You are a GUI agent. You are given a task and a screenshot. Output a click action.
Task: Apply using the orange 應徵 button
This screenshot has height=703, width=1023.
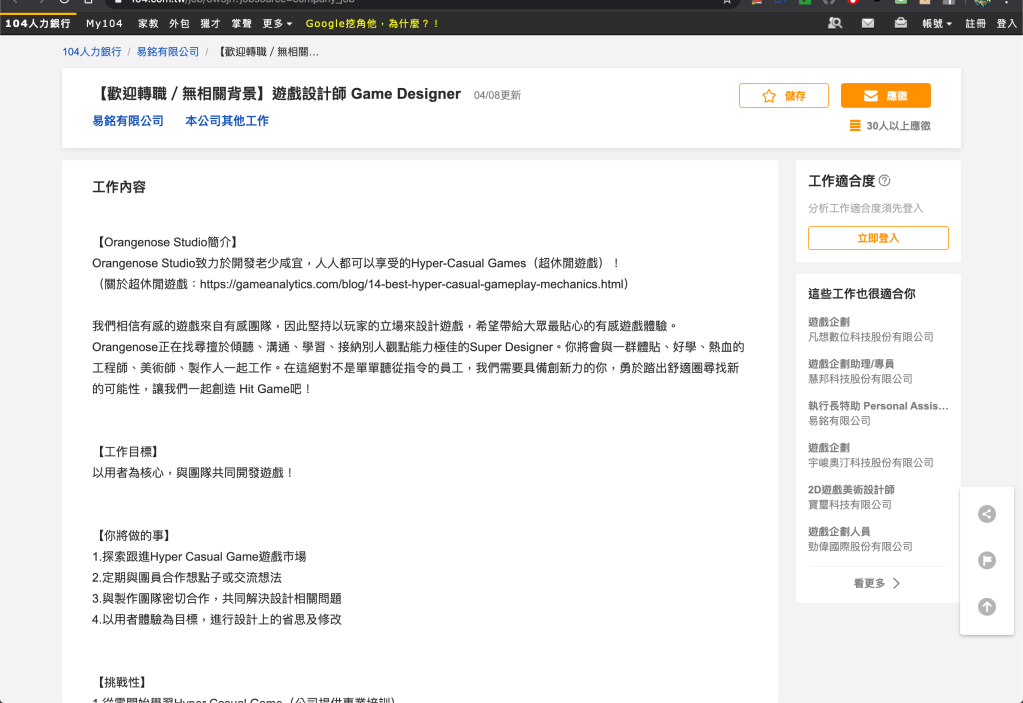[x=885, y=96]
